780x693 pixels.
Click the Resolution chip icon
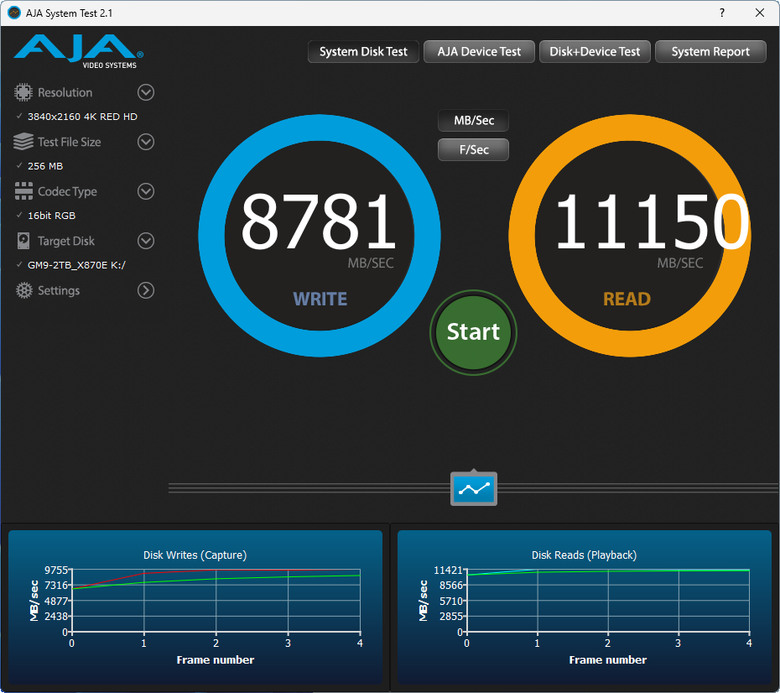pos(23,93)
